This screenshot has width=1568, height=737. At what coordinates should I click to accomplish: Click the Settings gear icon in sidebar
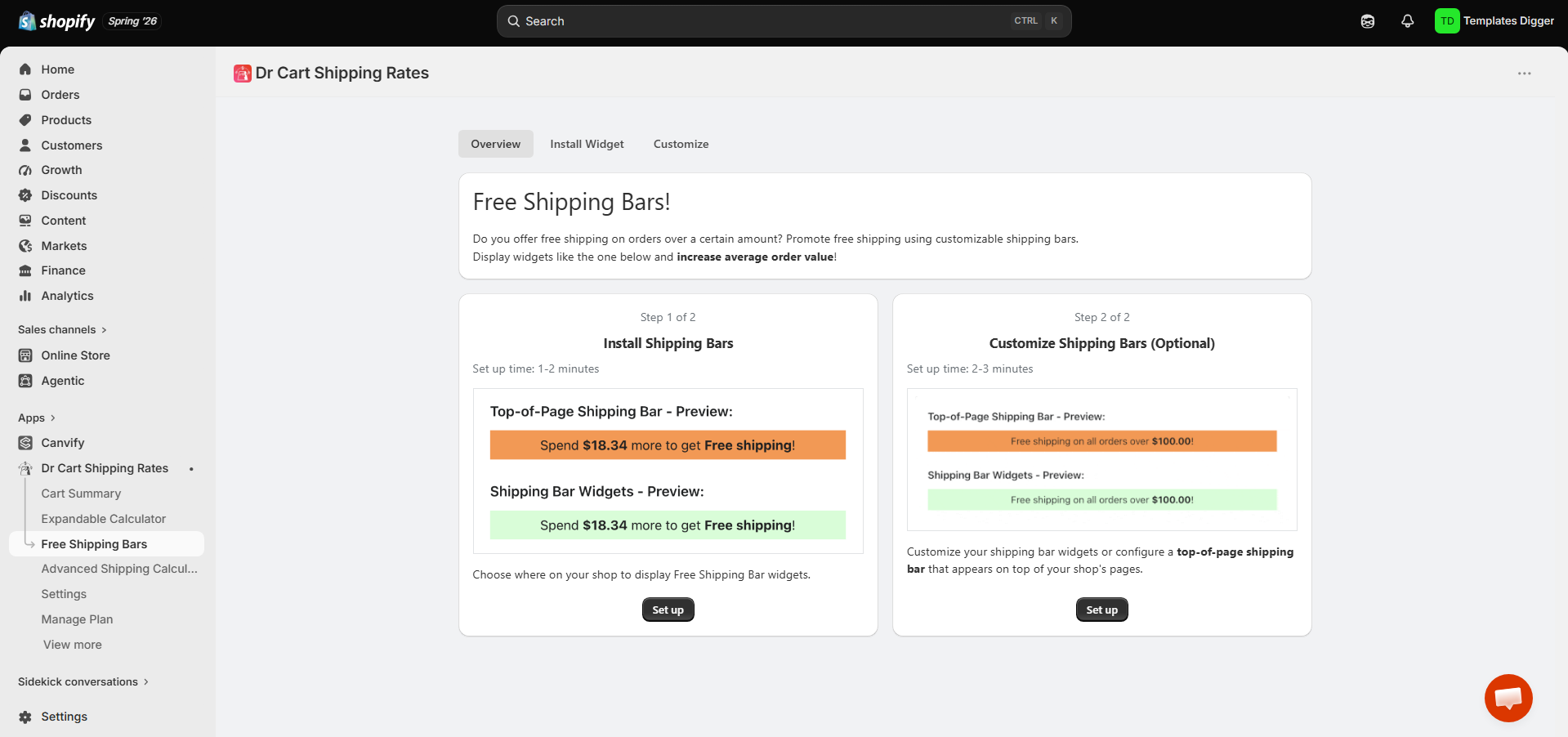point(25,717)
